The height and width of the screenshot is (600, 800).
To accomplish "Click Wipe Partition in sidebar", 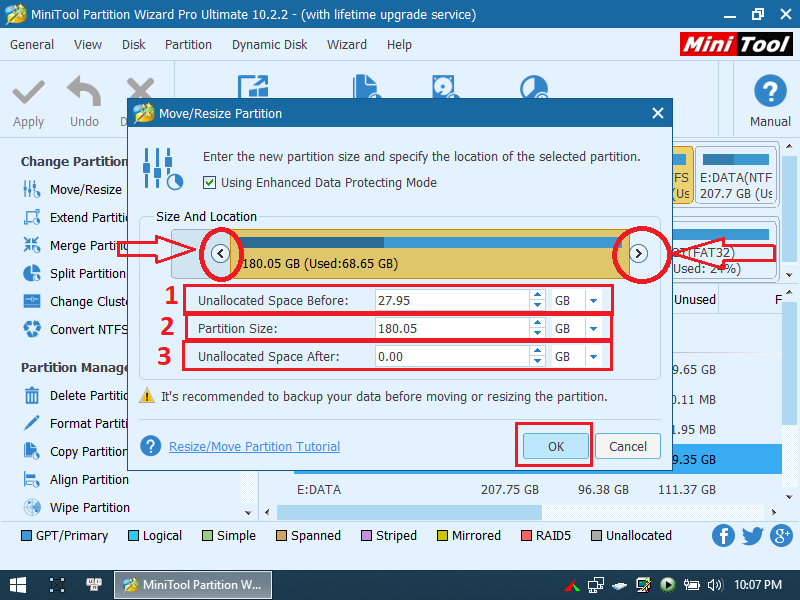I will [90, 508].
